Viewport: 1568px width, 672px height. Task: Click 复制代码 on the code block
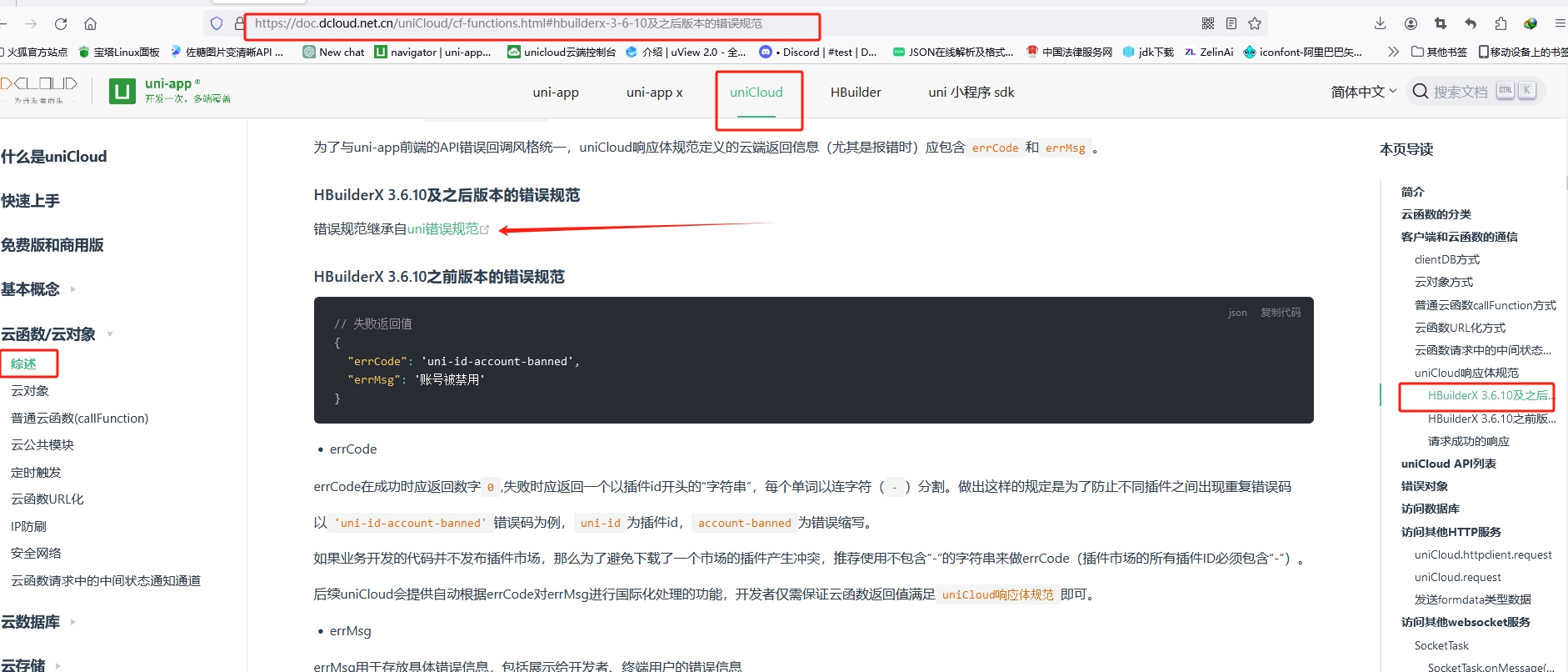(x=1281, y=313)
